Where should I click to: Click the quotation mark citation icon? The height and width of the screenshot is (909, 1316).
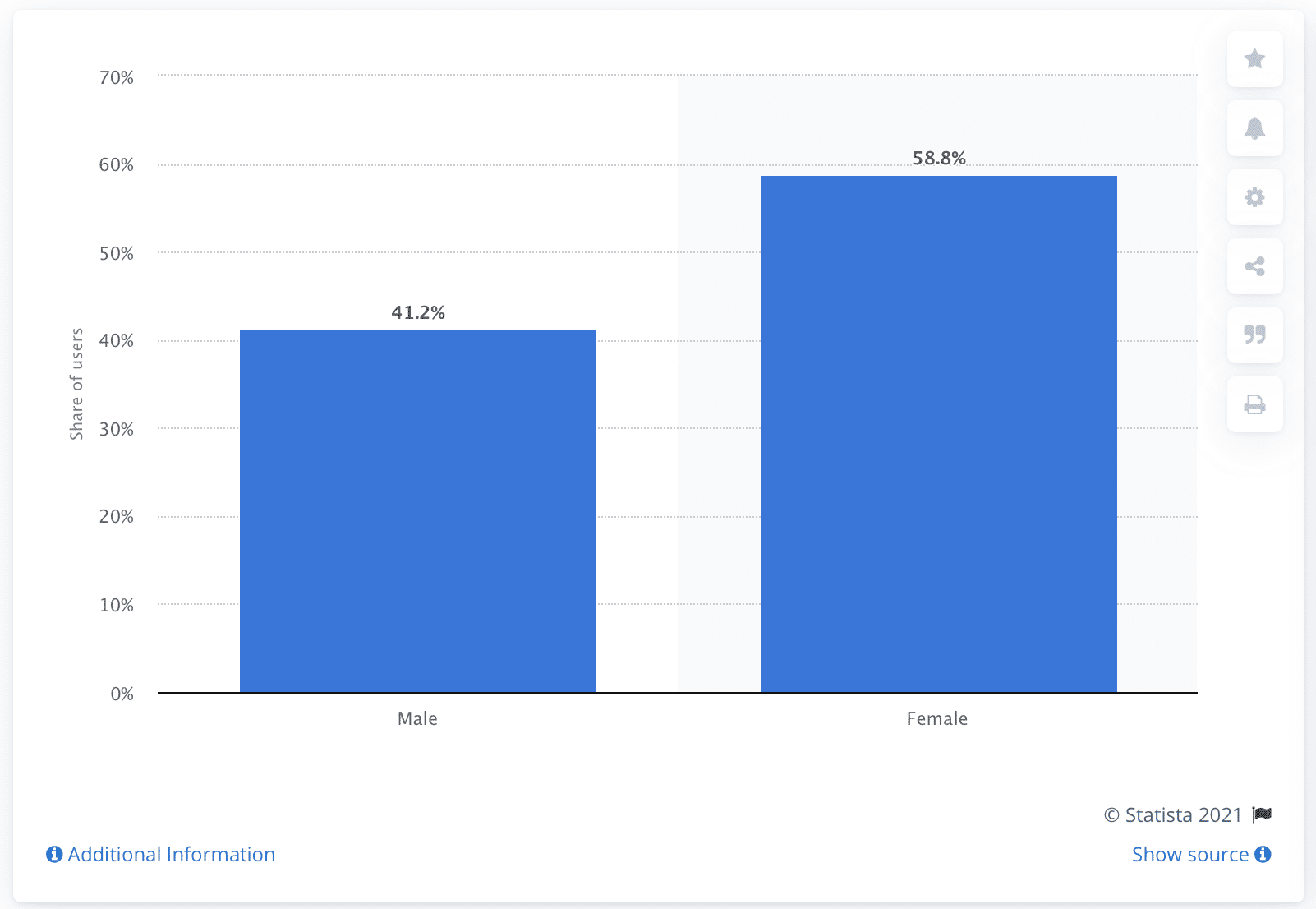click(1254, 335)
